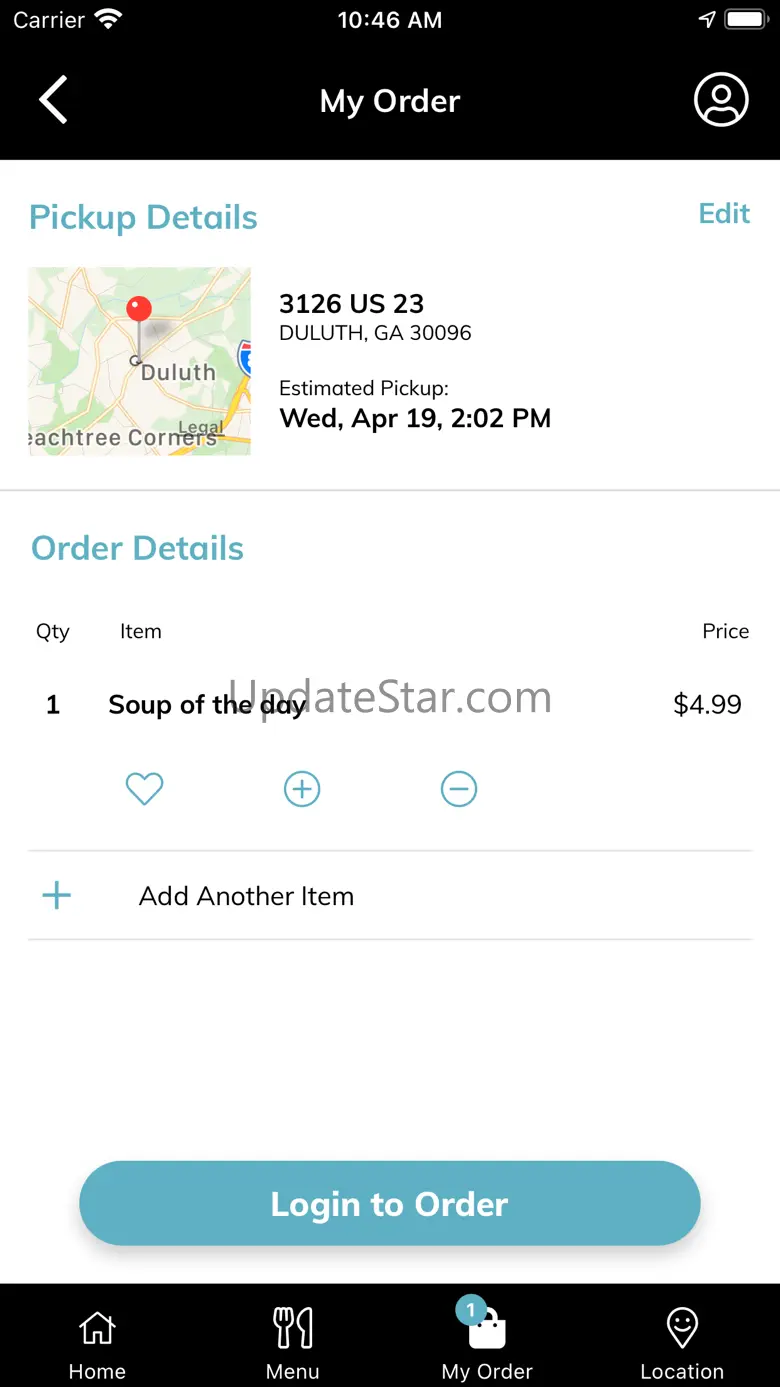Image resolution: width=780 pixels, height=1387 pixels.
Task: Tap the cart badge showing 1
Action: point(471,1310)
